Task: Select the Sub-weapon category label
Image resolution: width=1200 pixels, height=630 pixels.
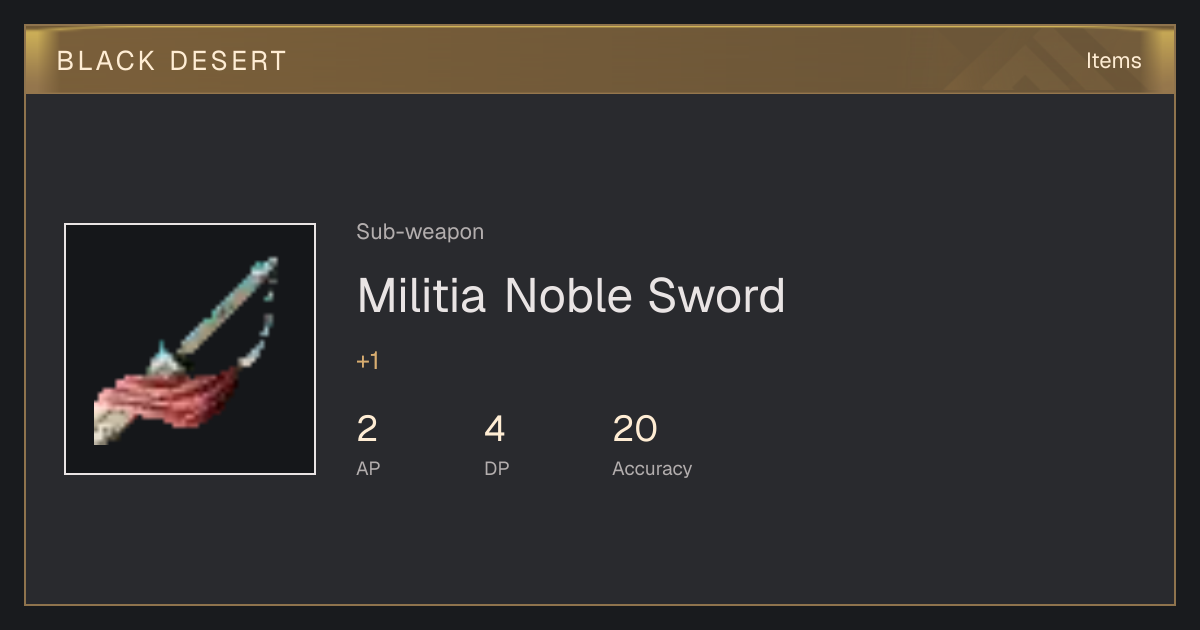Action: click(420, 232)
